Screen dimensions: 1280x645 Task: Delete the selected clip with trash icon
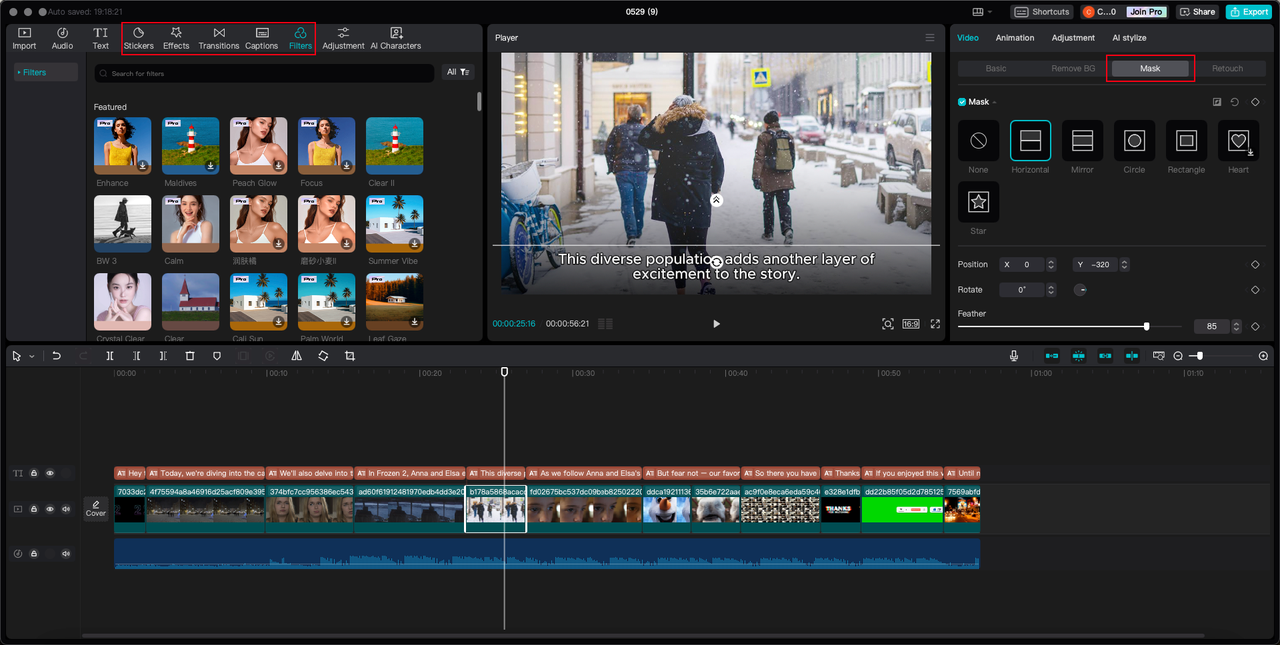pos(190,356)
